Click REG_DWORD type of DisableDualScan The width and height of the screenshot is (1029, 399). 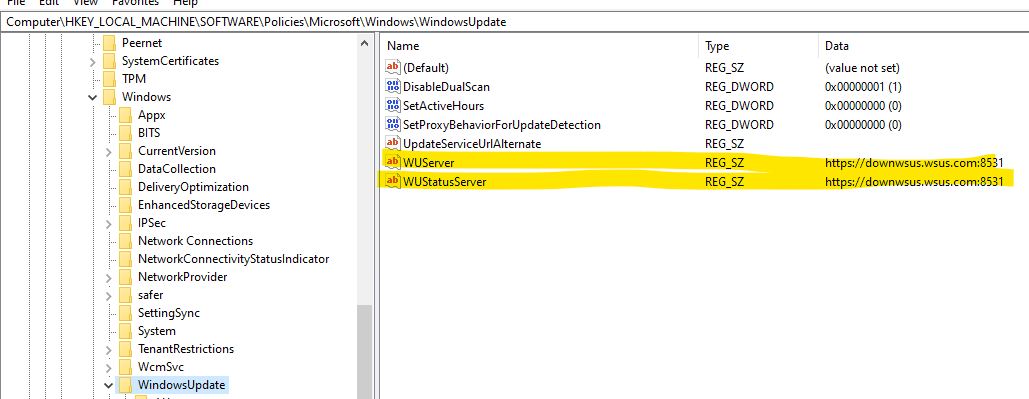(739, 87)
